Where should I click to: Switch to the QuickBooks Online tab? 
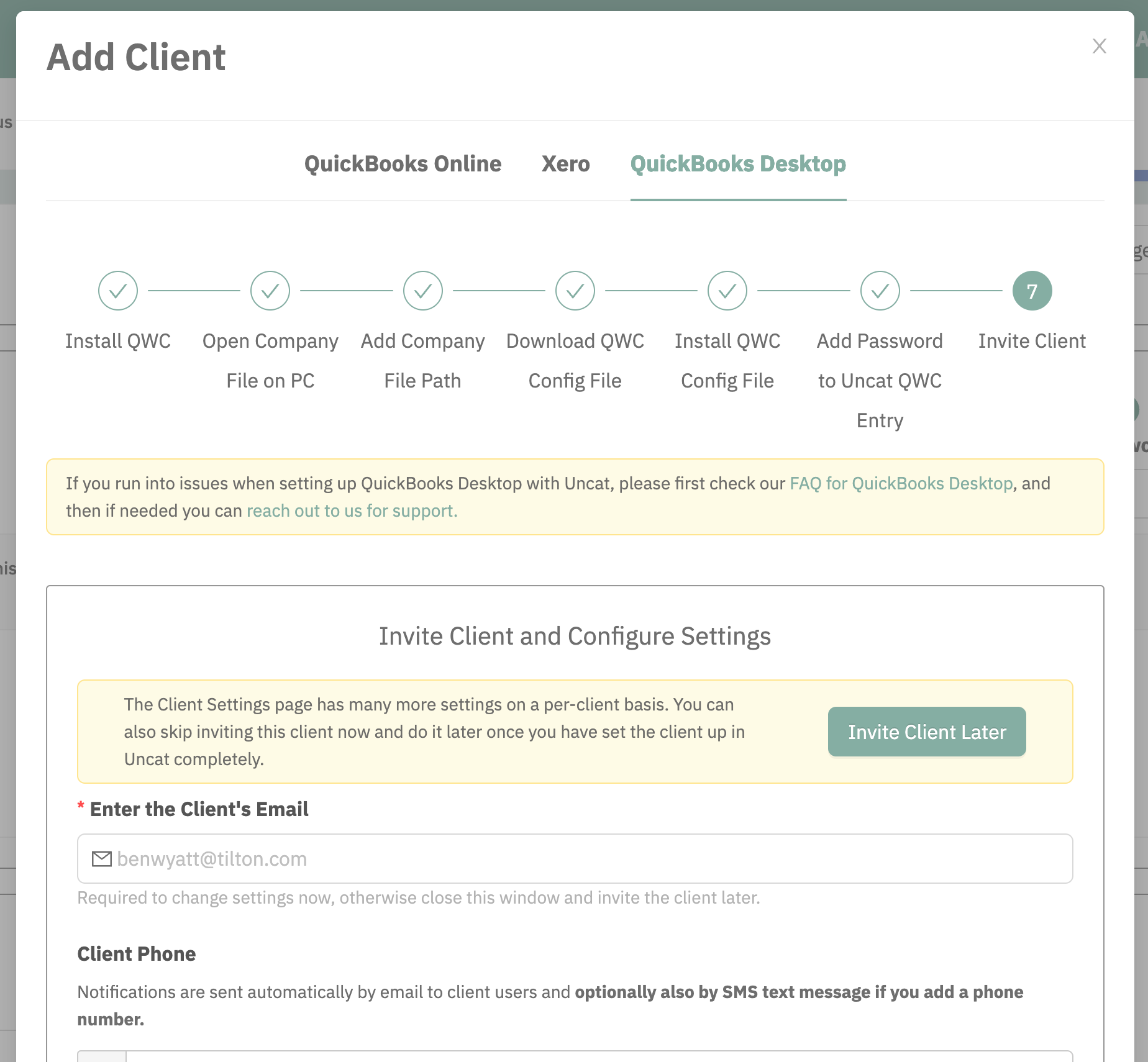[403, 164]
